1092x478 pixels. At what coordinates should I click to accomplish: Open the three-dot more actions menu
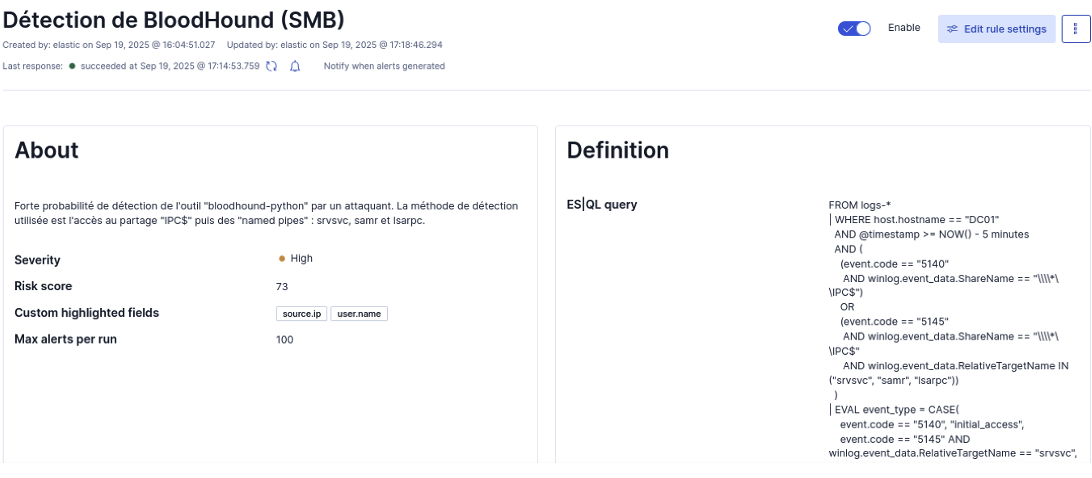point(1075,29)
